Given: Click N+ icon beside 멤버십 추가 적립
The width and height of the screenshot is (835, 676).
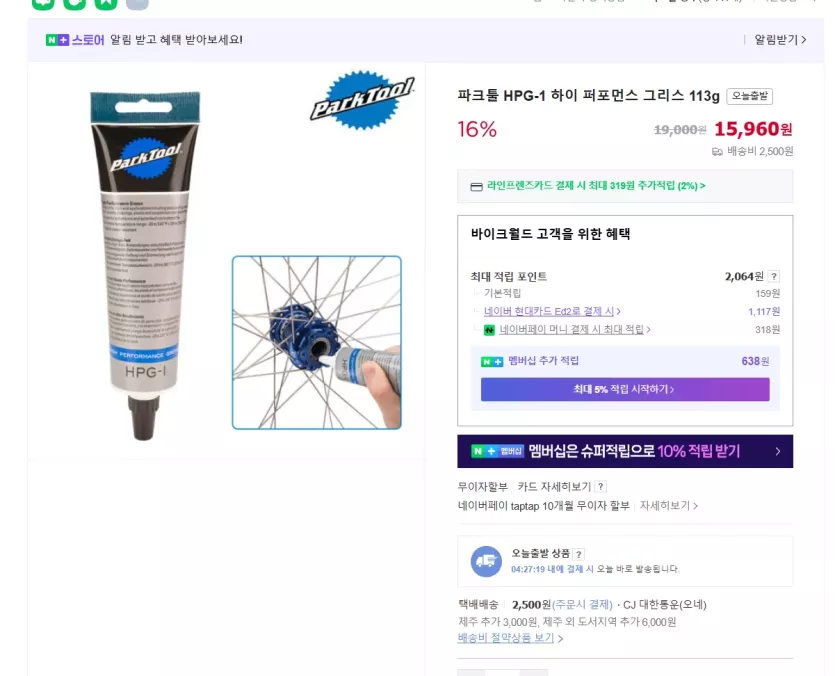Looking at the screenshot, I should click(492, 362).
